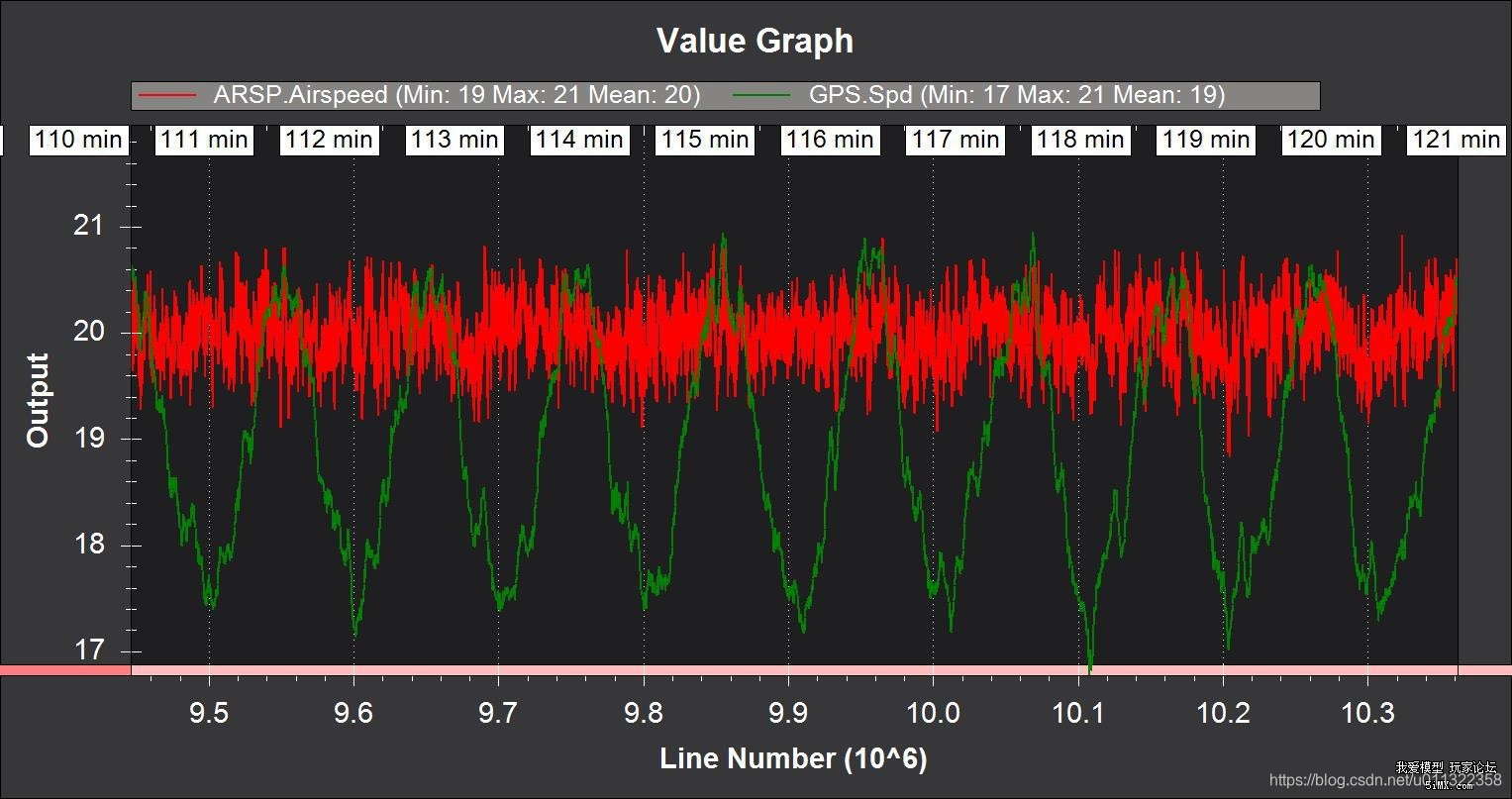Click the Output Y-axis label
Screen dimensions: 1512x799
(x=38, y=400)
